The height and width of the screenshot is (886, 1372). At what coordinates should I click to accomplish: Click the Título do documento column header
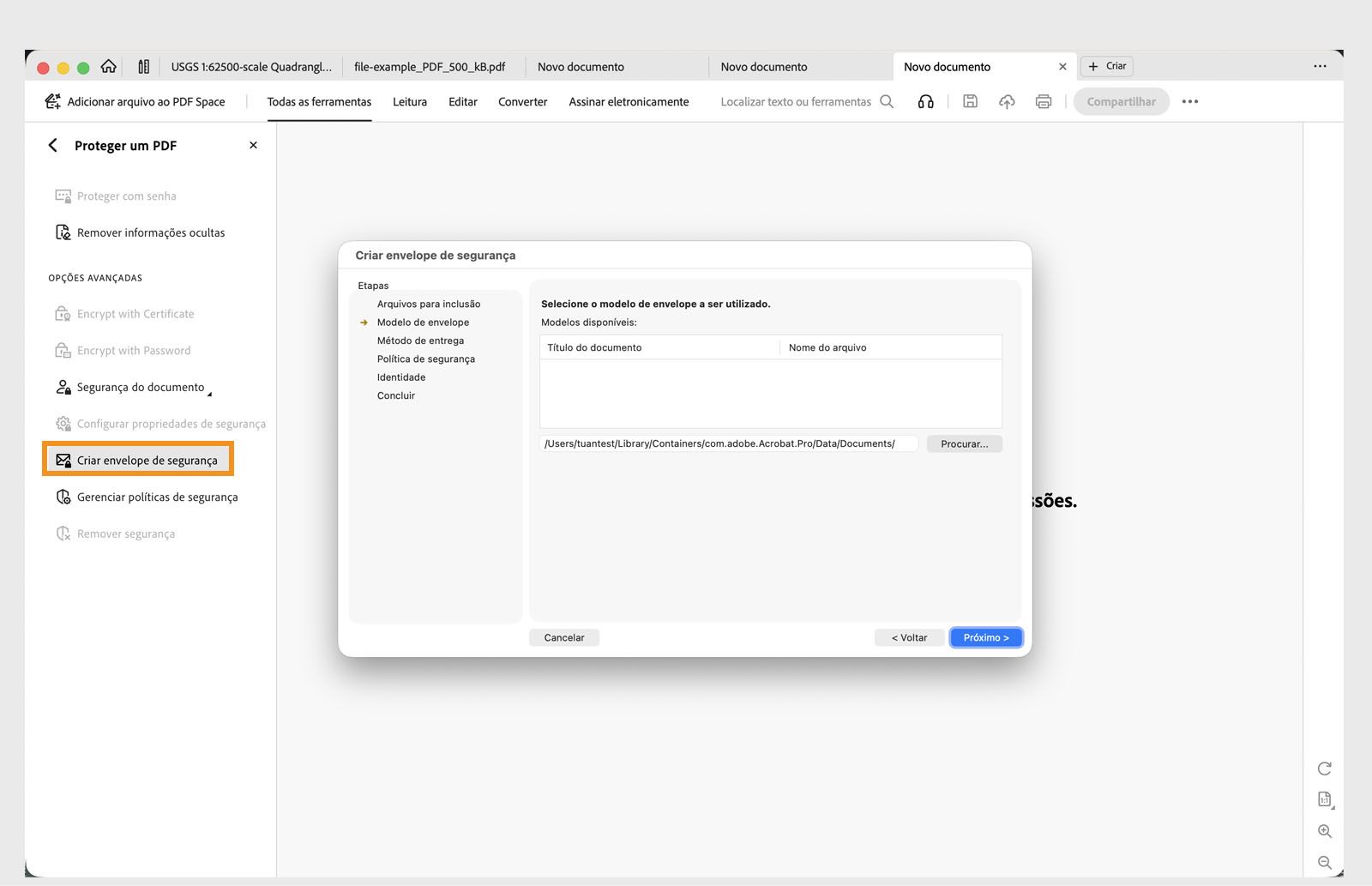point(659,347)
